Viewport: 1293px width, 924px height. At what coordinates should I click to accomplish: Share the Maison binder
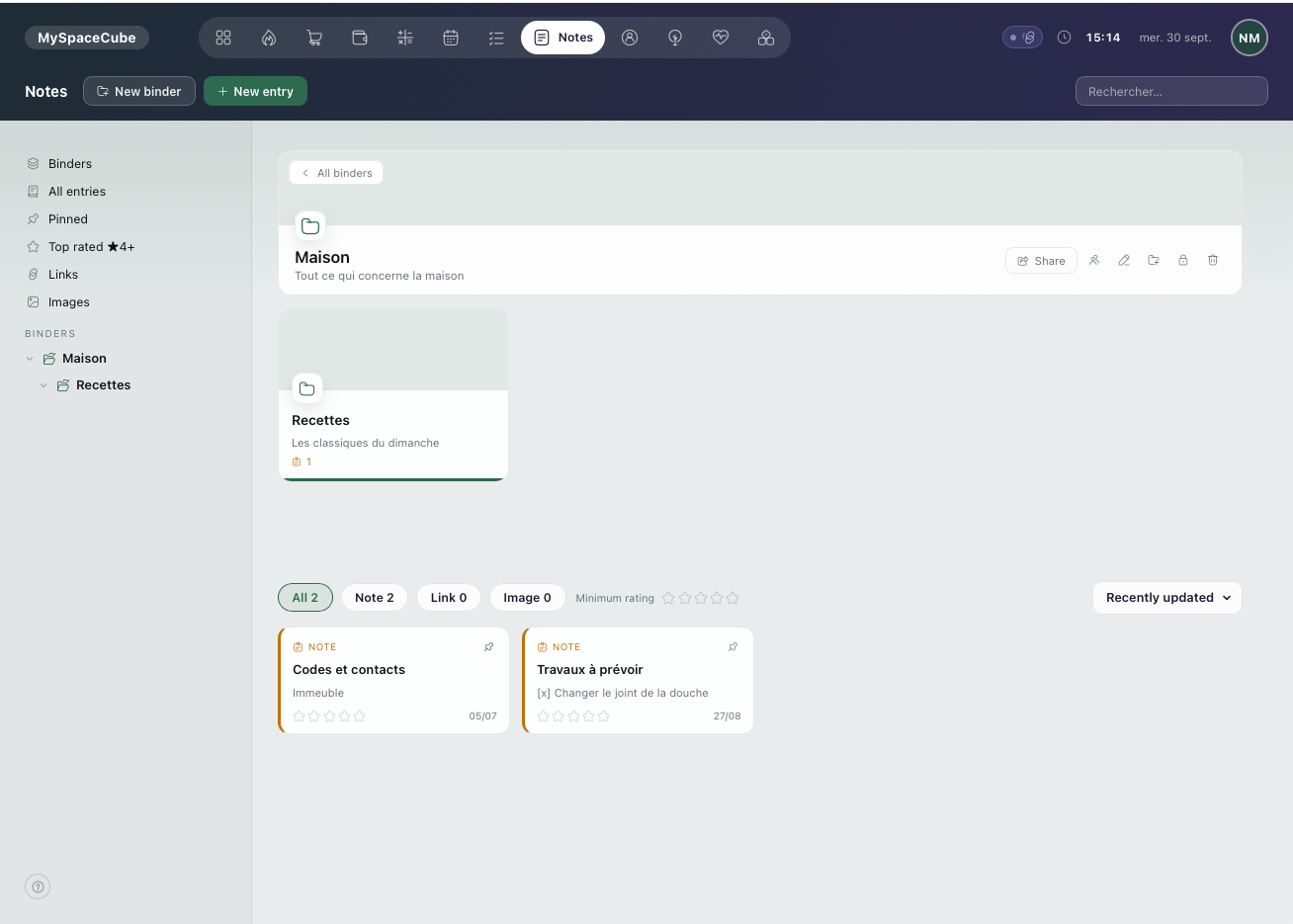click(x=1041, y=261)
